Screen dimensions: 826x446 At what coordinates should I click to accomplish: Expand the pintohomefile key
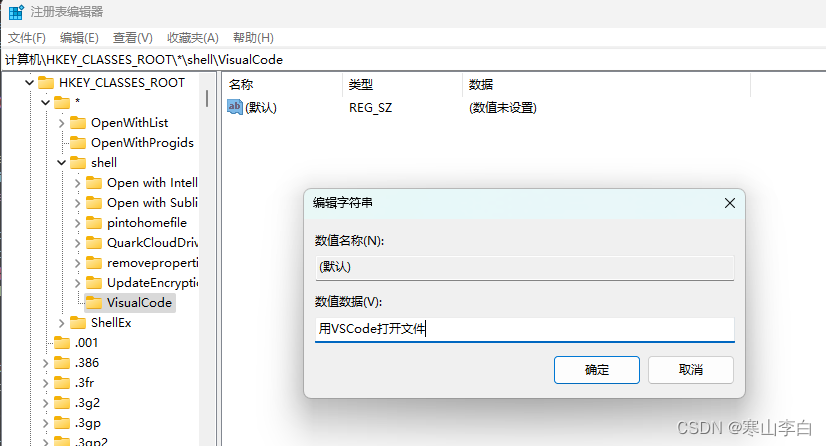click(x=77, y=223)
